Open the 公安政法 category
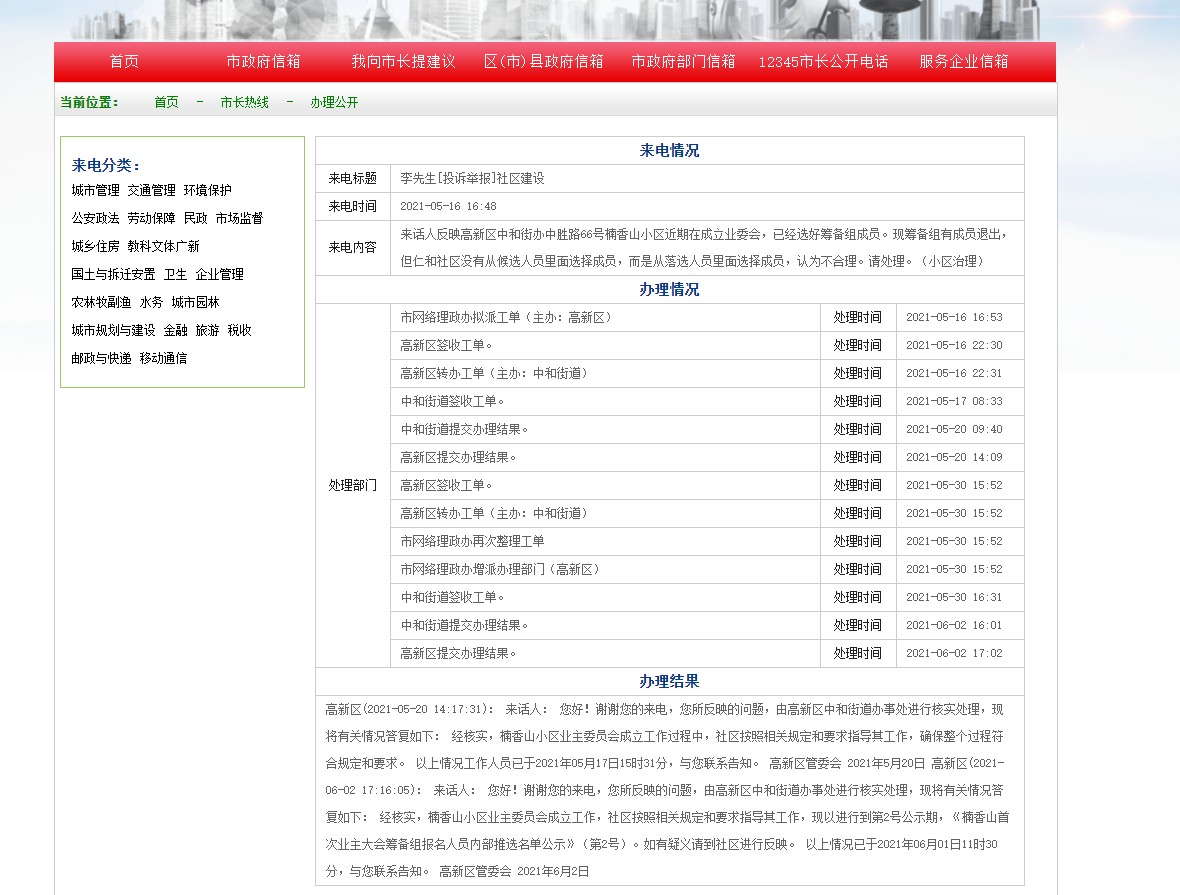The image size is (1180, 895). click(x=96, y=218)
